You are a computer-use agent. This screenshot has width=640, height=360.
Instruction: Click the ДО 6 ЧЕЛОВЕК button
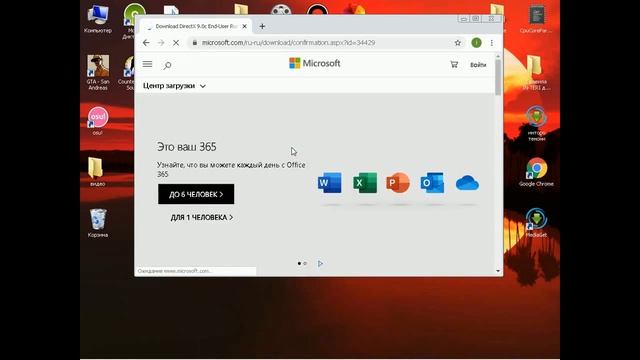coord(196,194)
